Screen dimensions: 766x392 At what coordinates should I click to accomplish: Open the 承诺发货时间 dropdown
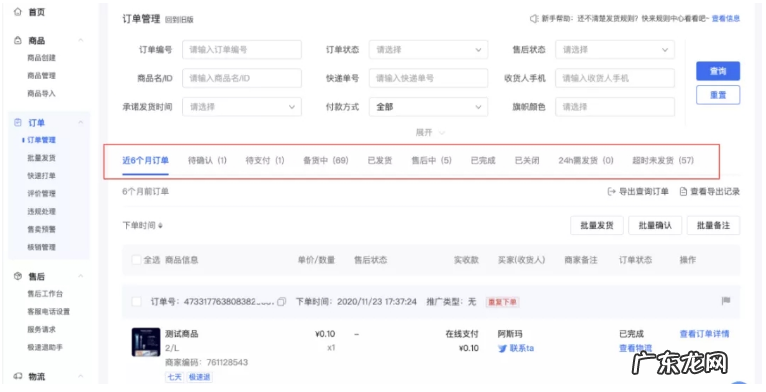click(x=242, y=107)
